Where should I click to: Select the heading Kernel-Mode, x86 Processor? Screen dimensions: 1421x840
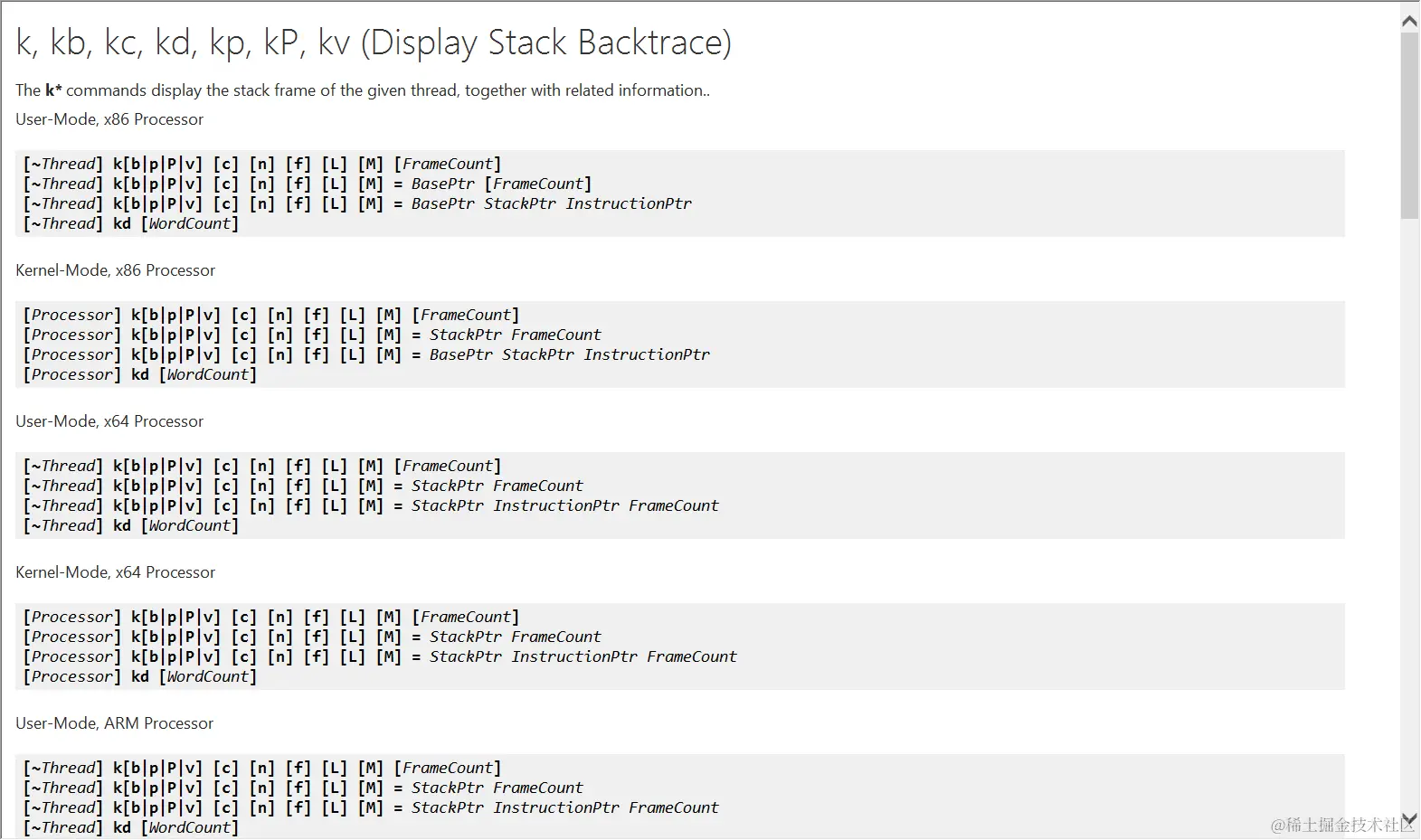(115, 270)
